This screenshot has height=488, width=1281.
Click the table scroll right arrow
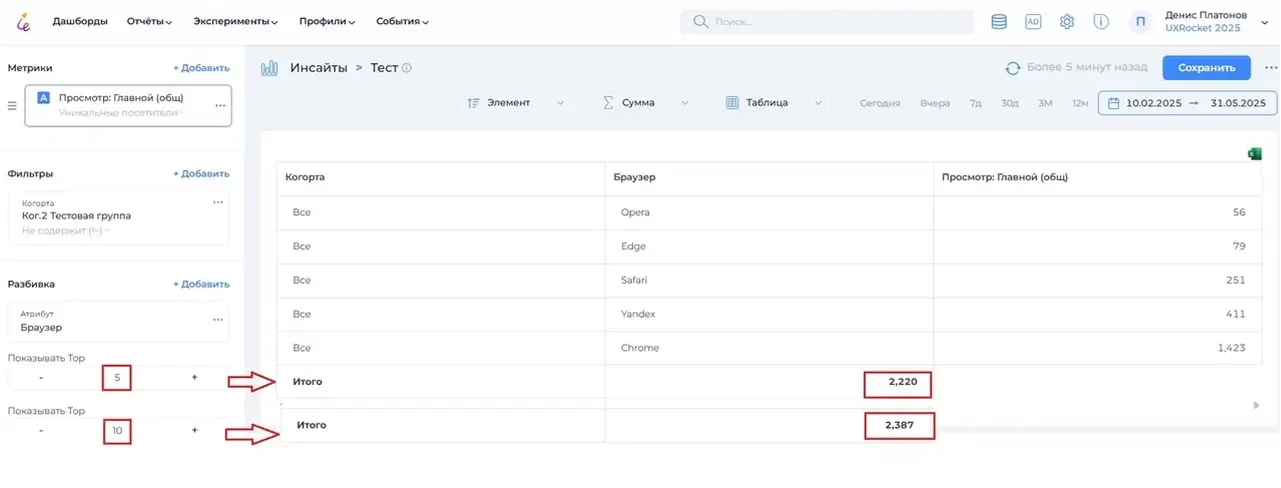click(x=1256, y=405)
